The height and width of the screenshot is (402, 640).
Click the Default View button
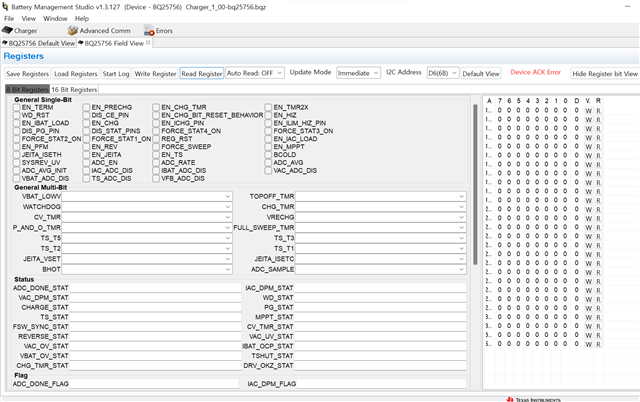[x=481, y=73]
